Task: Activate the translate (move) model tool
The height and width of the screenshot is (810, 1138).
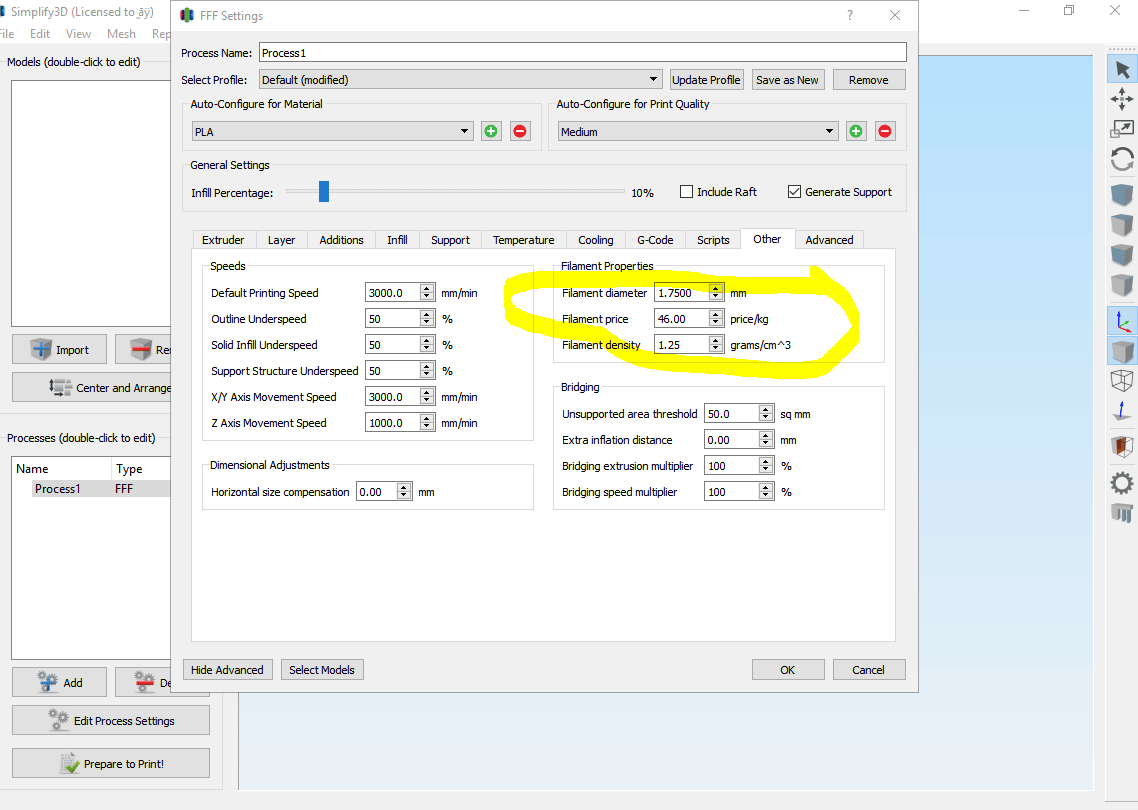Action: click(x=1122, y=99)
